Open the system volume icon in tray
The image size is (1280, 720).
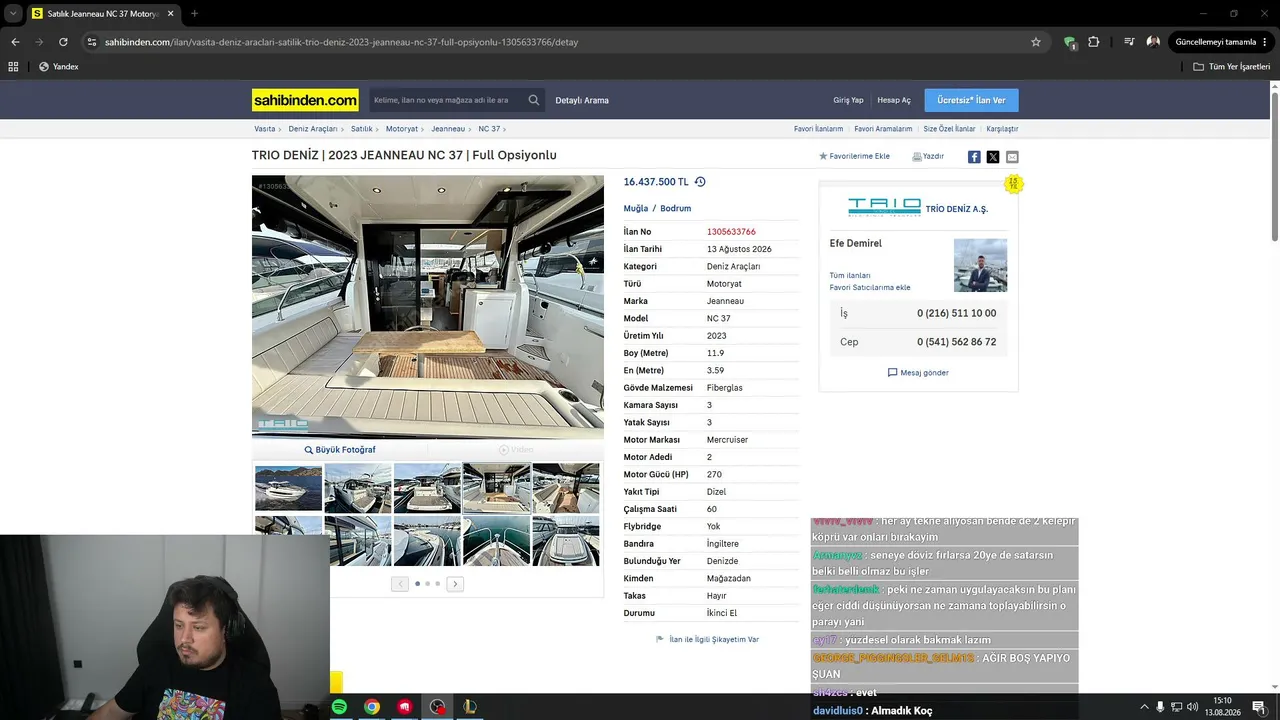[1192, 707]
